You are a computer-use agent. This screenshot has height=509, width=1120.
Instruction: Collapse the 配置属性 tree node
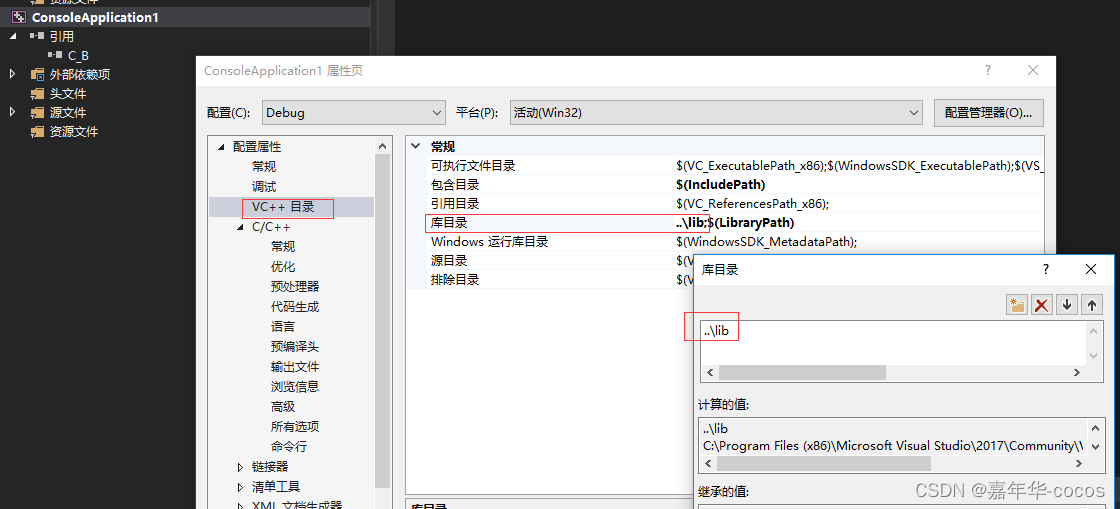point(221,147)
